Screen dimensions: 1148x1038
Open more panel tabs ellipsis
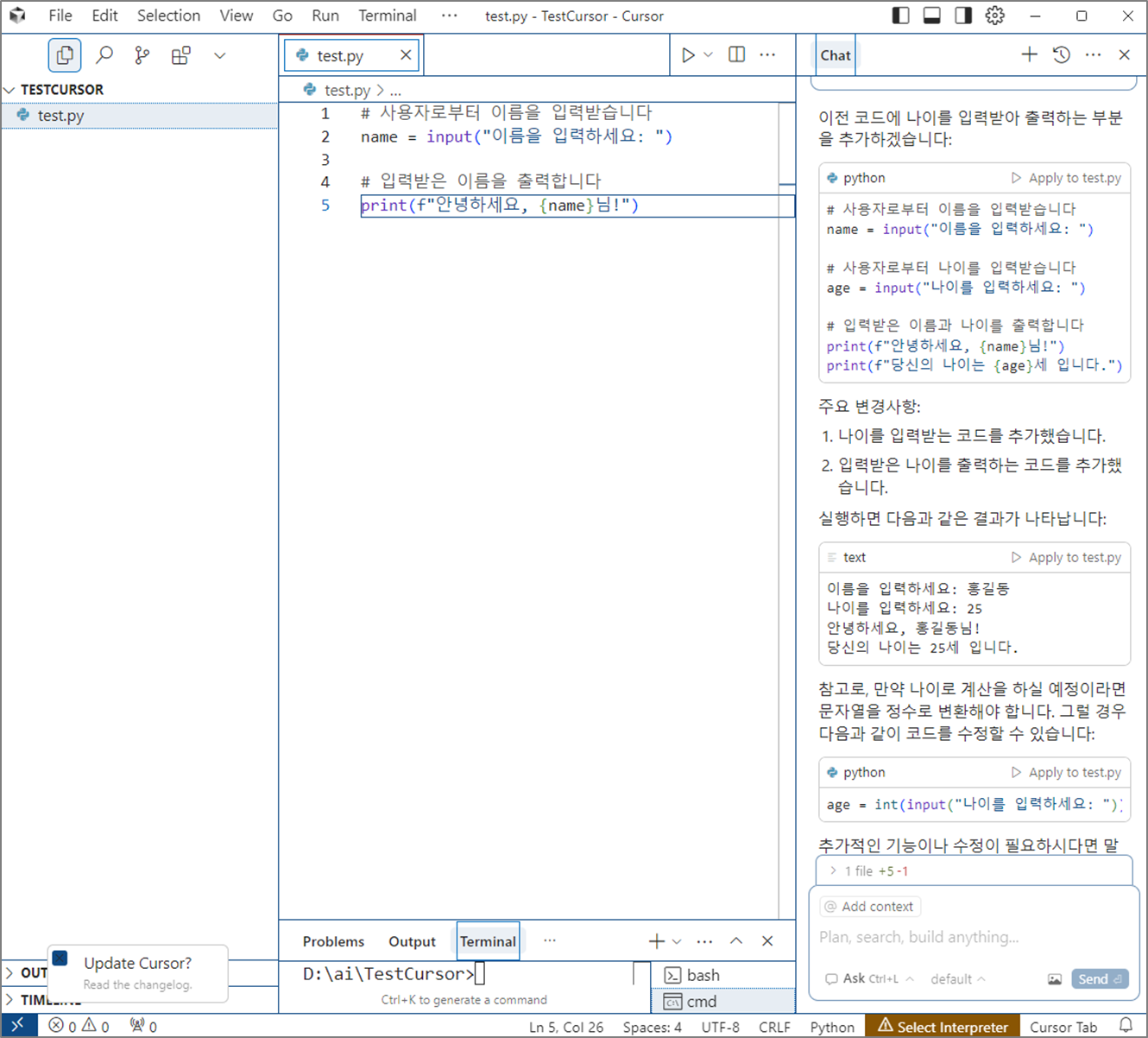(550, 940)
